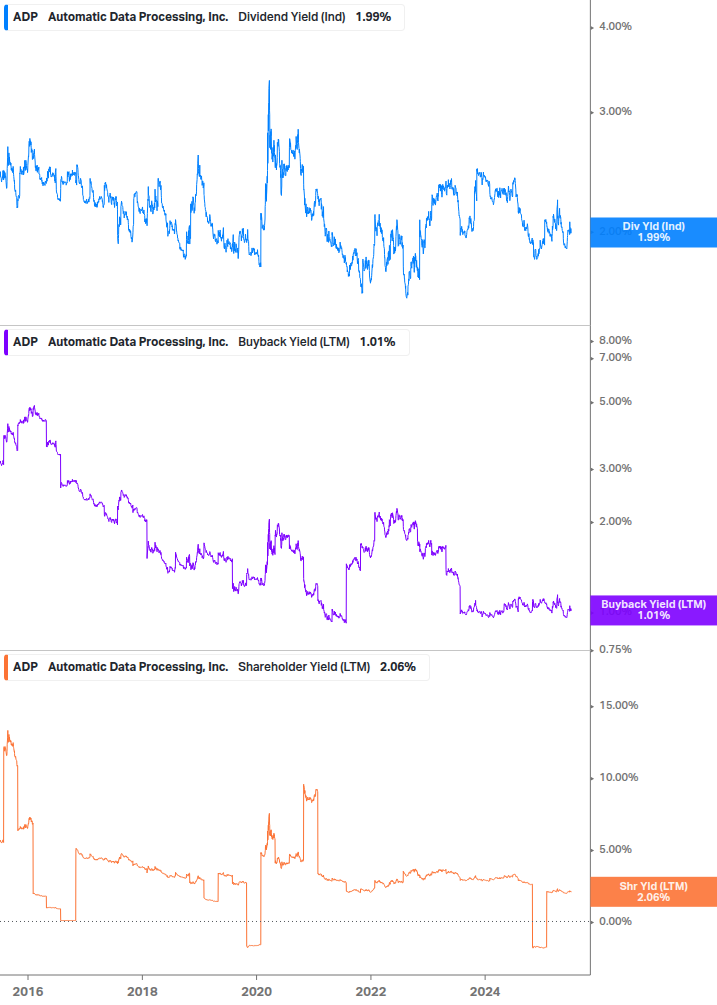This screenshot has width=717, height=1005.
Task: Click the Buyback Yield (LTM) legend label
Action: point(294,342)
